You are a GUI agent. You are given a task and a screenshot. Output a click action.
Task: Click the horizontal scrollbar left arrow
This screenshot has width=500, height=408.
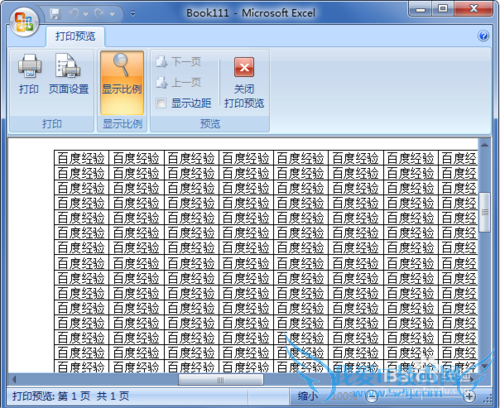click(14, 379)
